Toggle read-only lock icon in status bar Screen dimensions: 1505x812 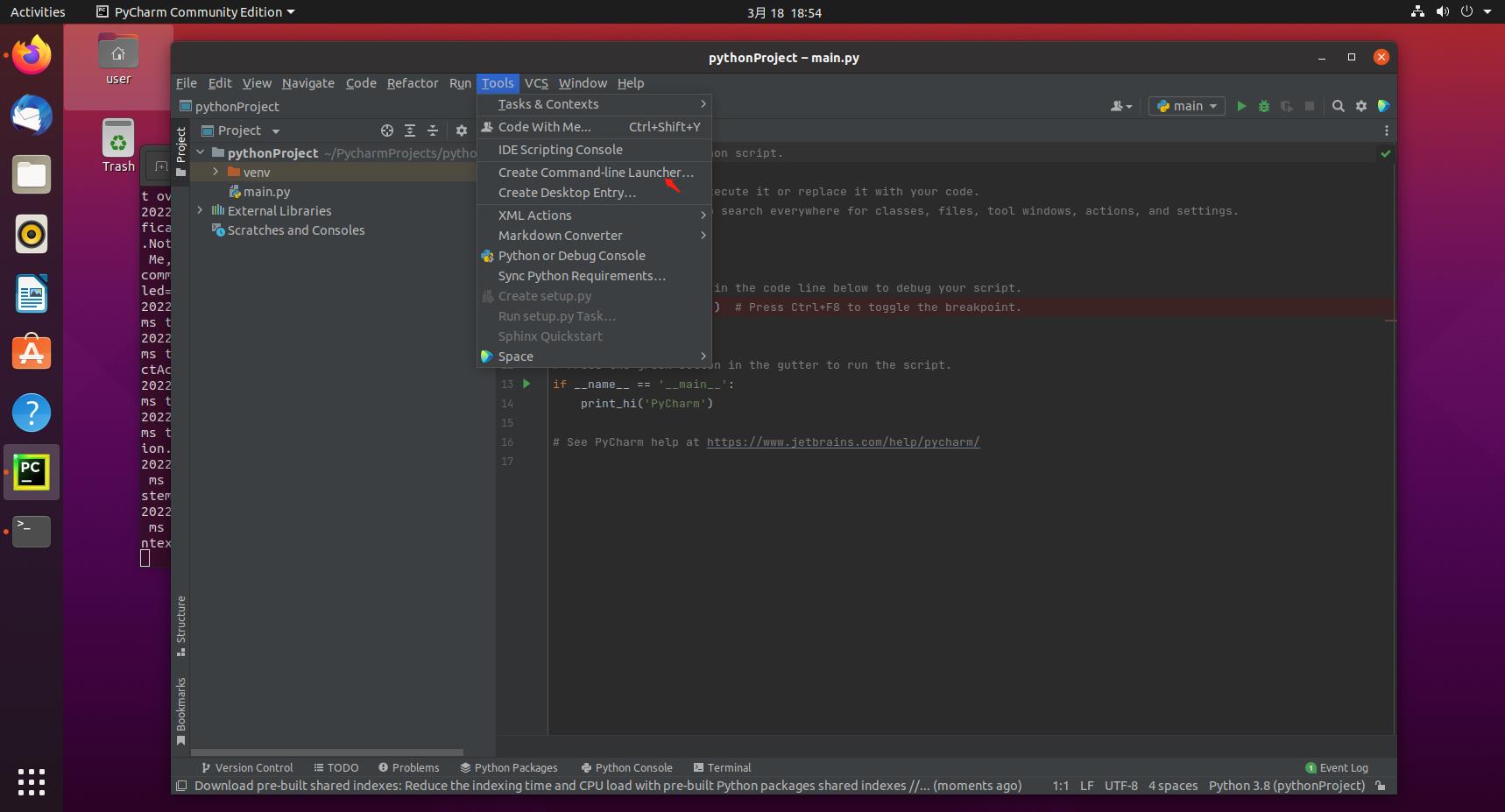1381,786
